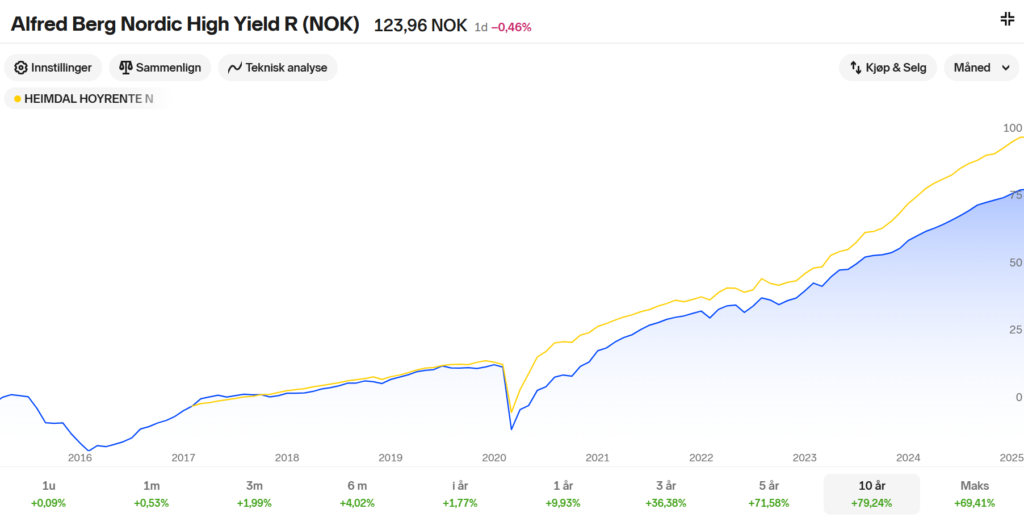Select the active 10 år range
The height and width of the screenshot is (517, 1024).
[872, 494]
